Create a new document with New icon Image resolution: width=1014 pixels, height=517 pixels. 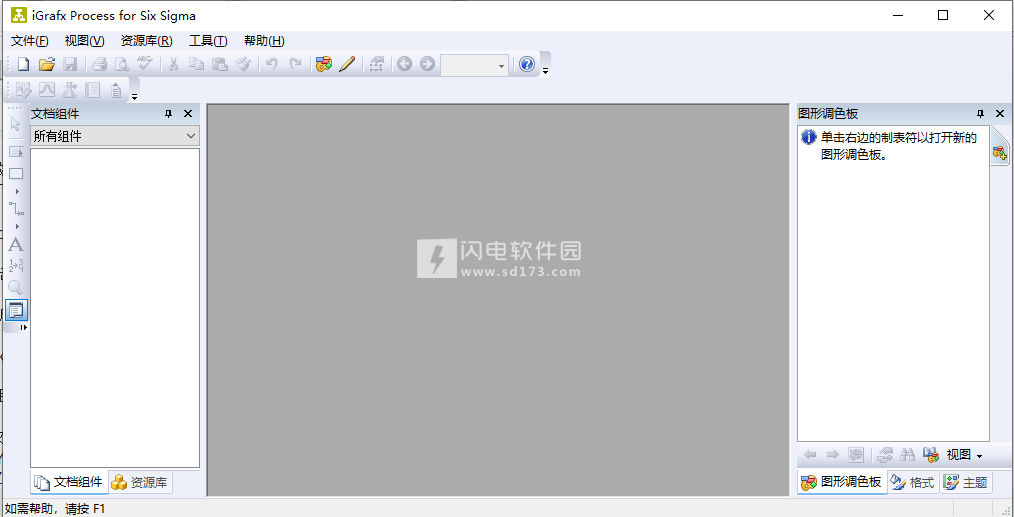23,64
